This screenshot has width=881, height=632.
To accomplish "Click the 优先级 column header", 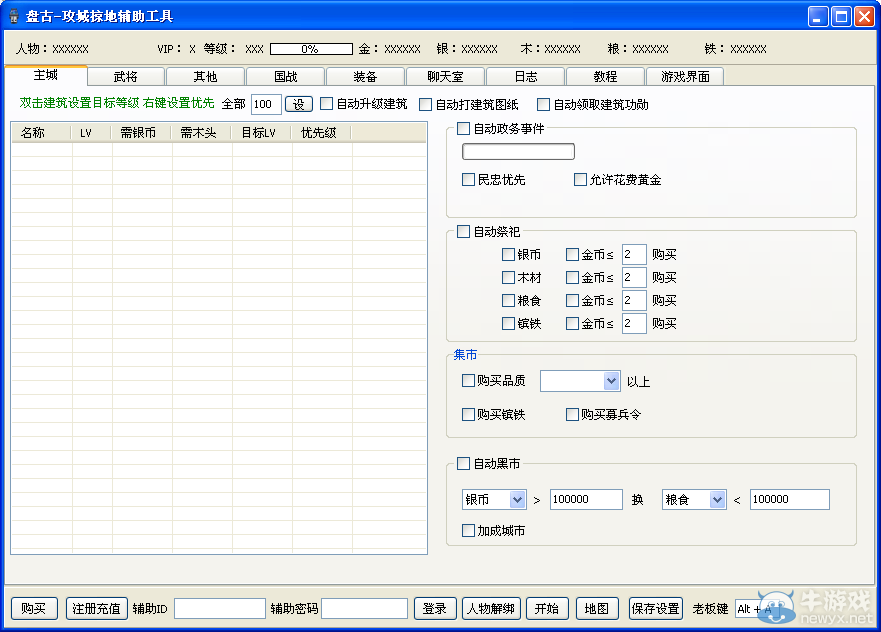I will pos(321,133).
